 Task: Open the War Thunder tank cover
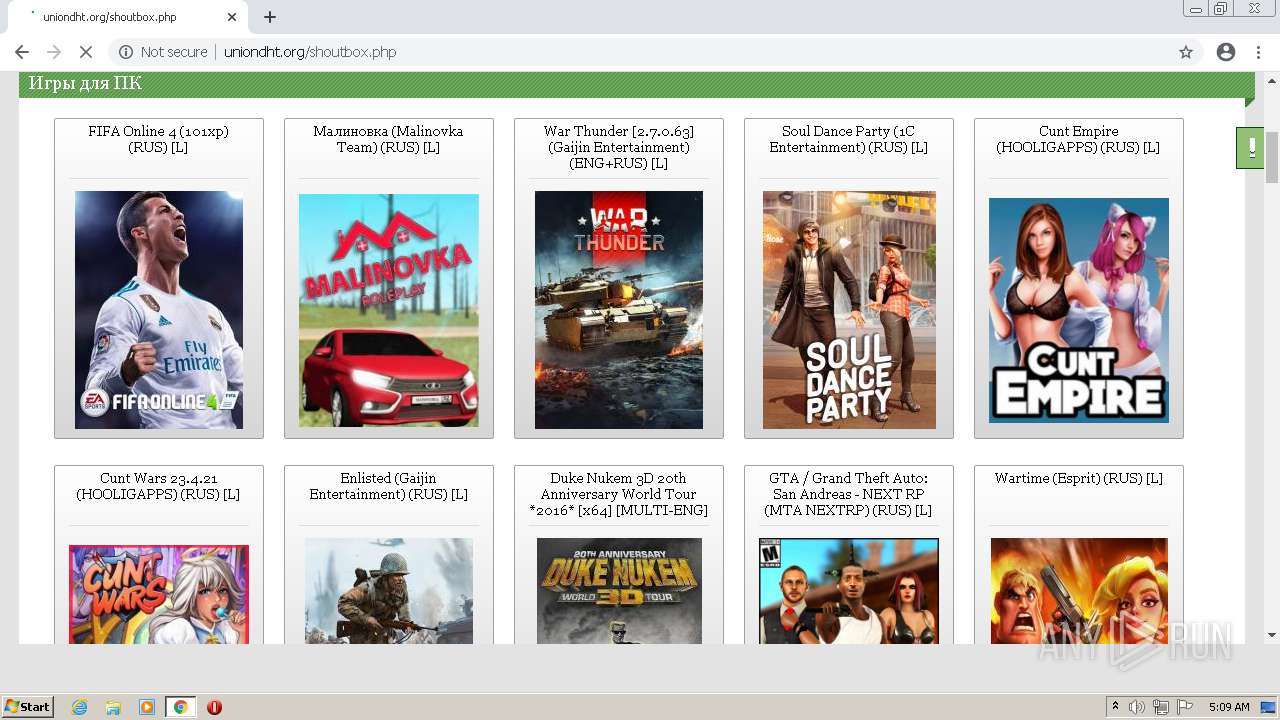619,310
